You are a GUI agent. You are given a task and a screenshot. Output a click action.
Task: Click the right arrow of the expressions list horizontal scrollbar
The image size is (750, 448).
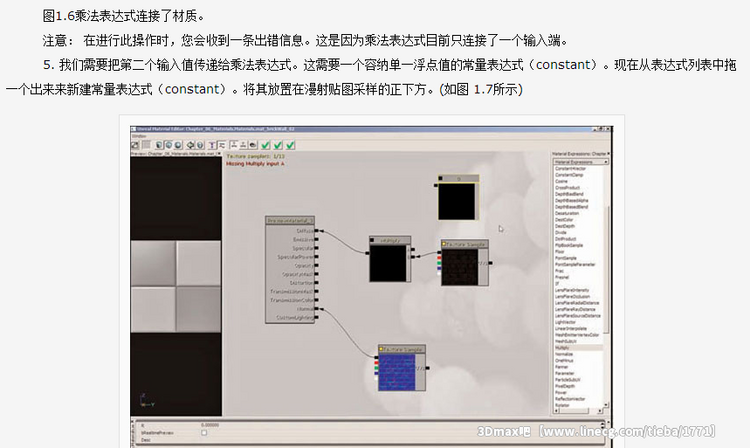[599, 411]
